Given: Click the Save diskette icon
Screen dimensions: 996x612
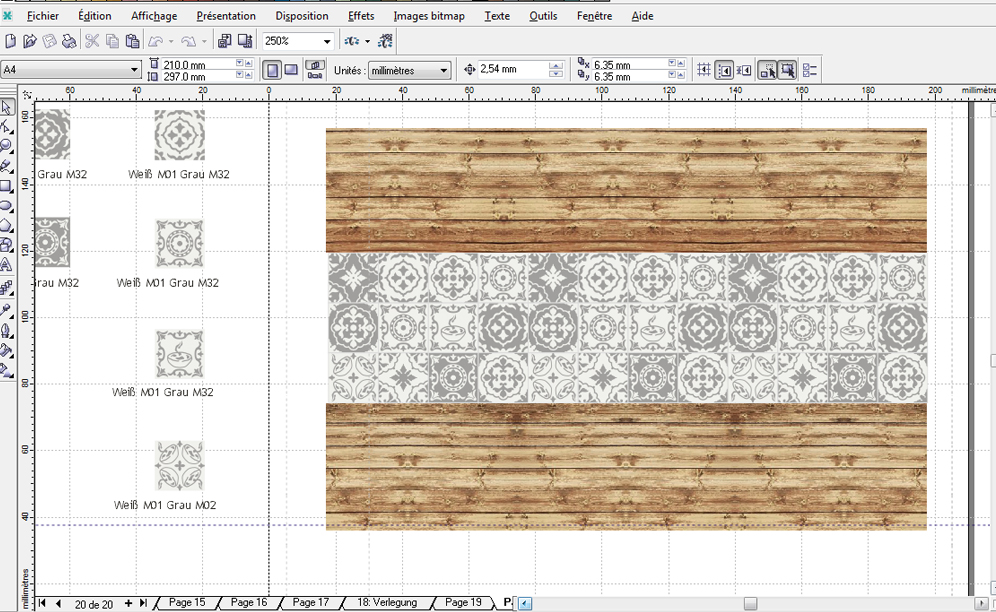Looking at the screenshot, I should point(49,41).
